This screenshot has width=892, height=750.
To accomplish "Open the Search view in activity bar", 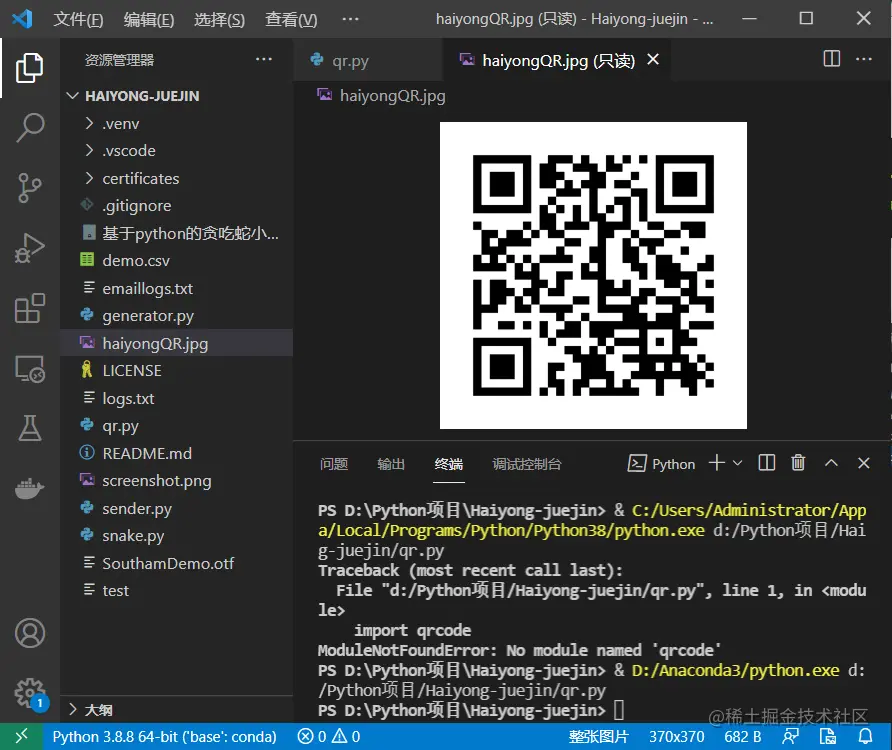I will [x=30, y=127].
